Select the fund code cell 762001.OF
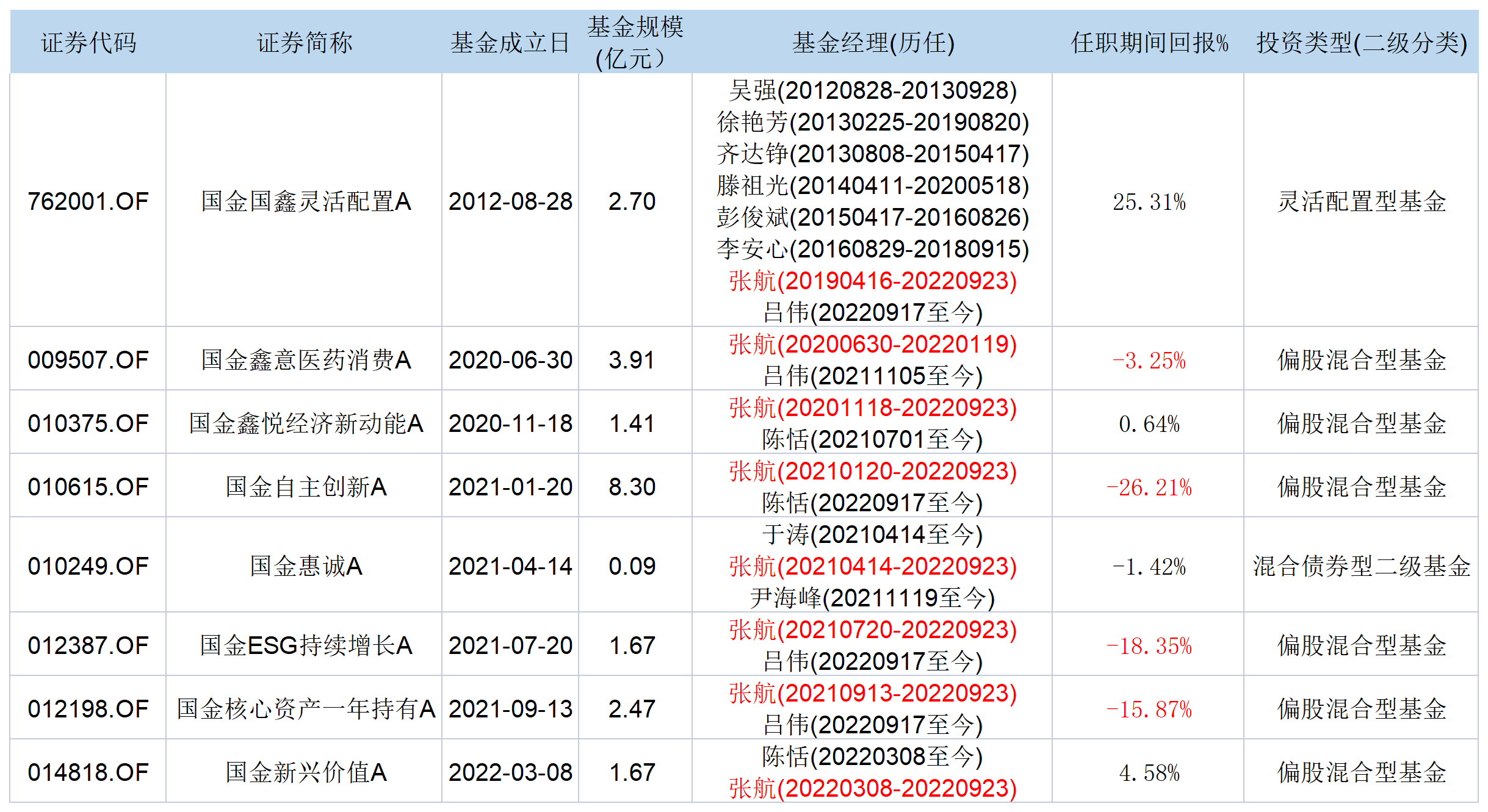This screenshot has height=812, width=1488. (88, 201)
